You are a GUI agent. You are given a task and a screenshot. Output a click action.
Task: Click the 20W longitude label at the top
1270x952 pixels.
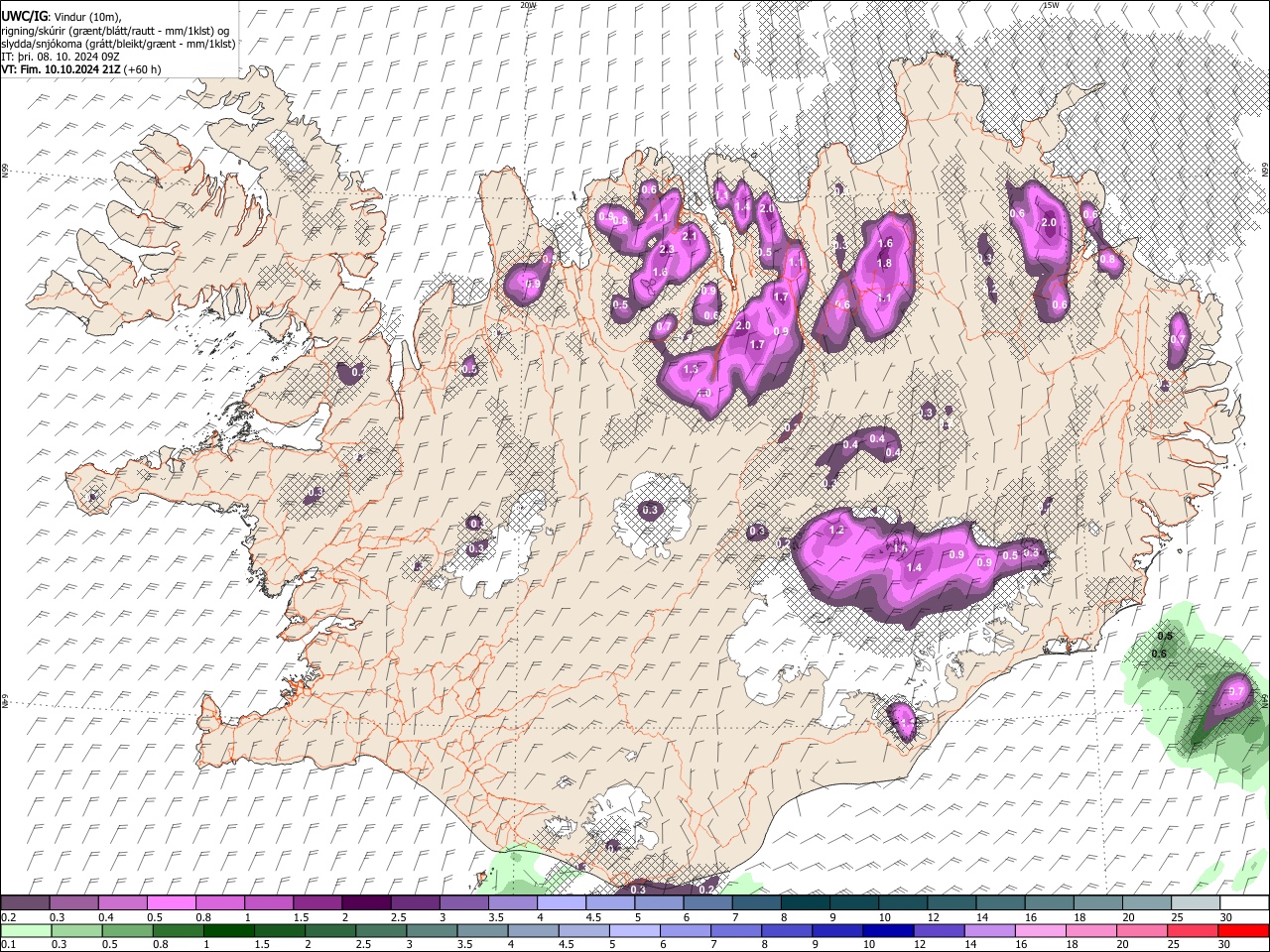point(528,5)
